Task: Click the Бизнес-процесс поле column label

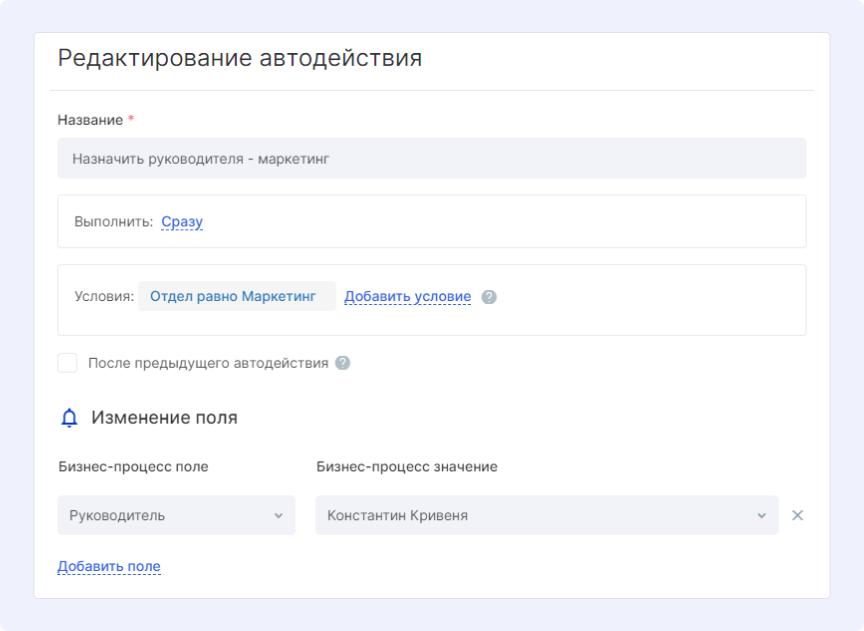Action: [133, 467]
